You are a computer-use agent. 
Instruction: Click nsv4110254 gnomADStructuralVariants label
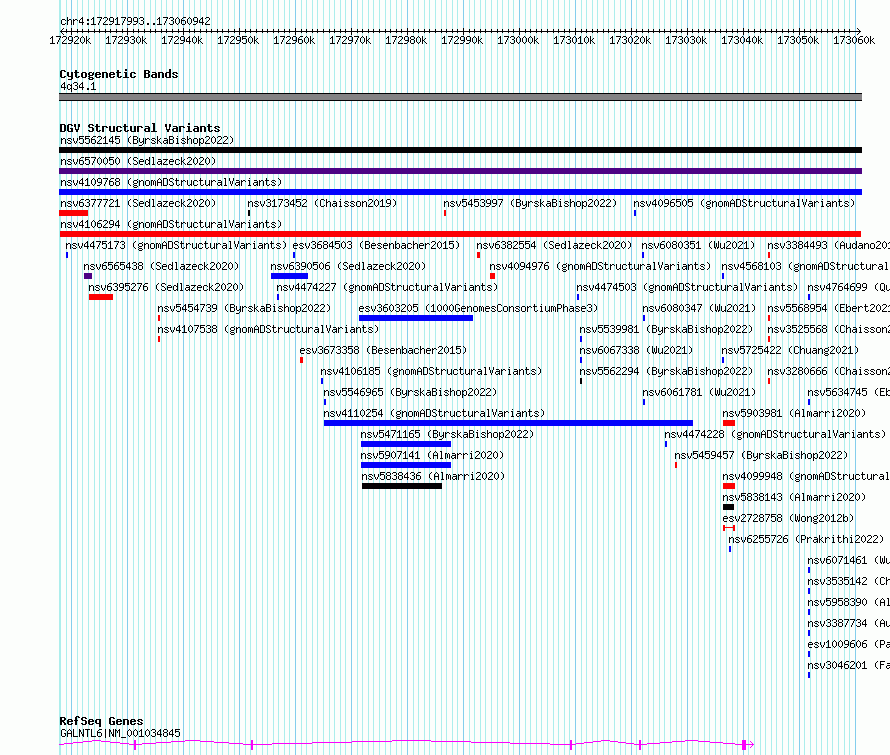[434, 413]
